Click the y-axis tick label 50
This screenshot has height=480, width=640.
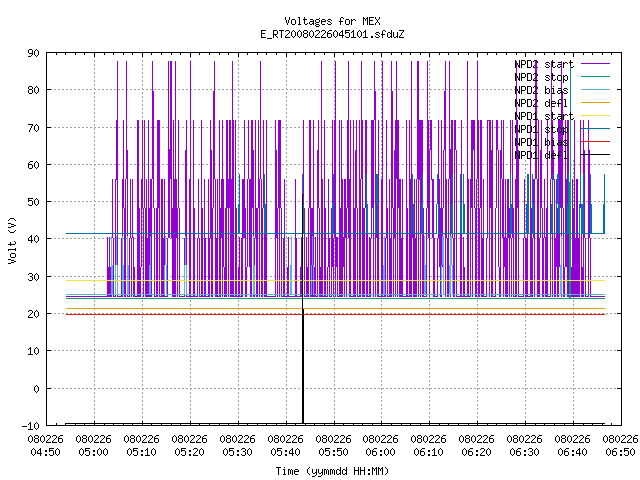pyautogui.click(x=33, y=202)
